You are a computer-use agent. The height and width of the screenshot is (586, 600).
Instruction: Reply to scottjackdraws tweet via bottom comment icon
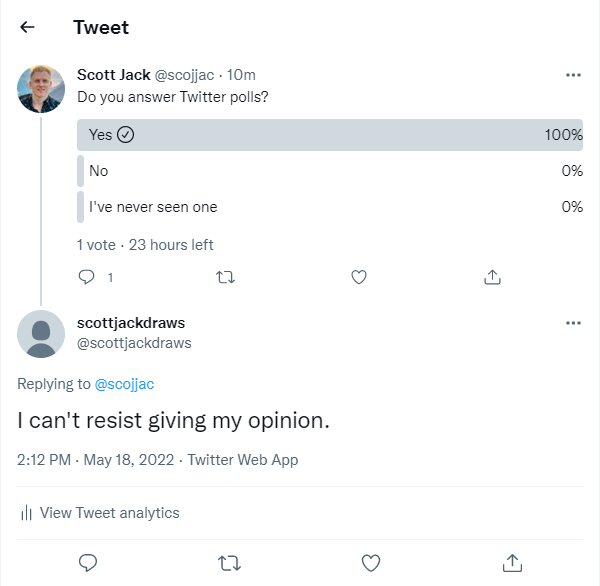point(88,563)
